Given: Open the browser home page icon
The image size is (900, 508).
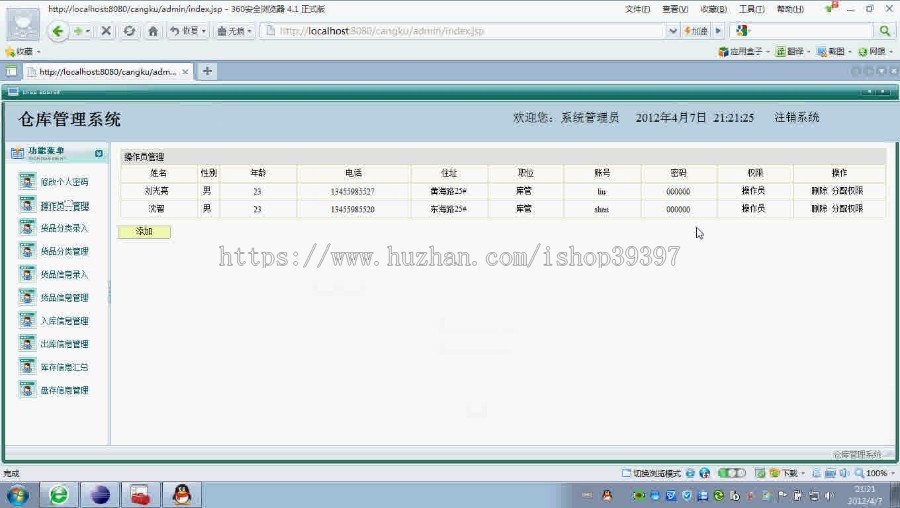Looking at the screenshot, I should 153,31.
